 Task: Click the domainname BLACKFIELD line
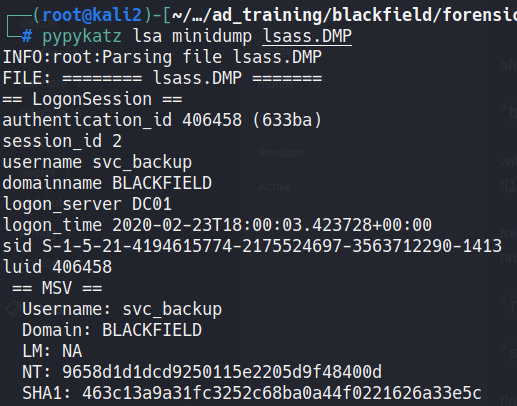pos(107,183)
